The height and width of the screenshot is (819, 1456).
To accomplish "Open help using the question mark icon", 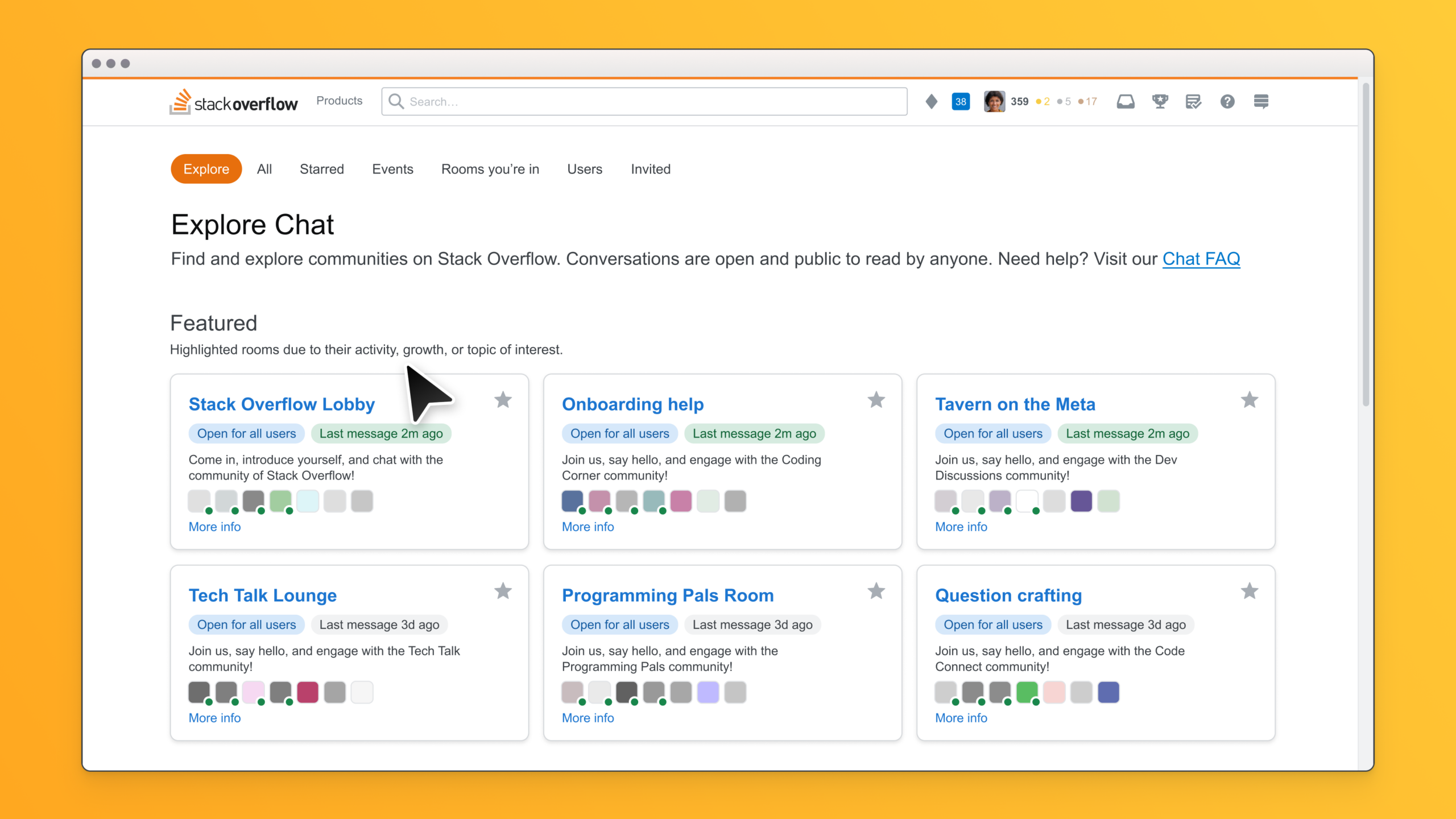I will pos(1227,101).
